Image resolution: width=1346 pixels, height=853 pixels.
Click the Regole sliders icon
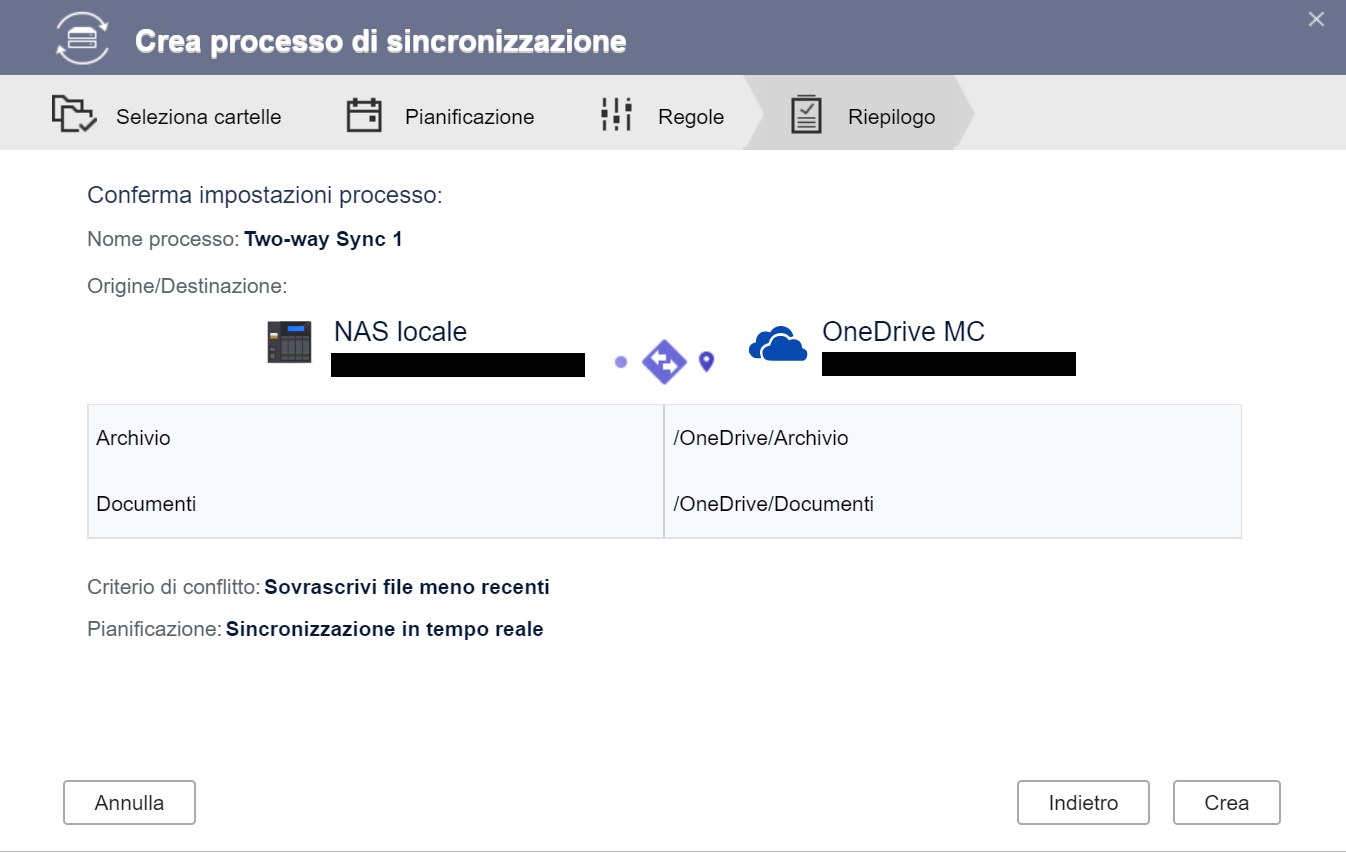click(616, 115)
